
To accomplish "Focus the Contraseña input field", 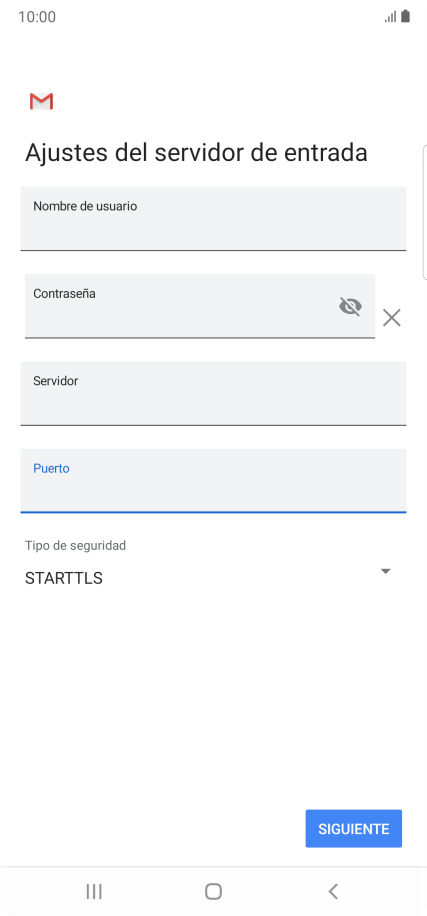I will coord(200,306).
